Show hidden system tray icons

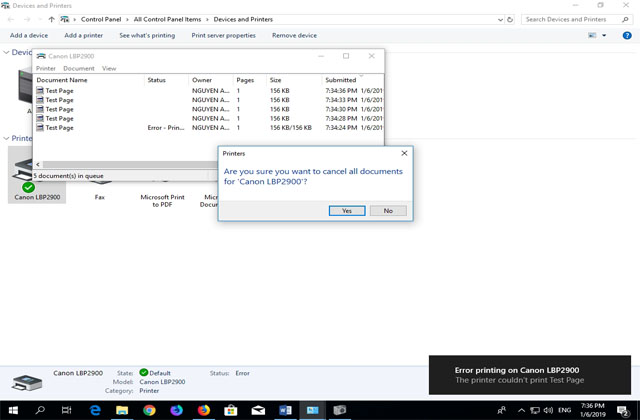[x=521, y=410]
